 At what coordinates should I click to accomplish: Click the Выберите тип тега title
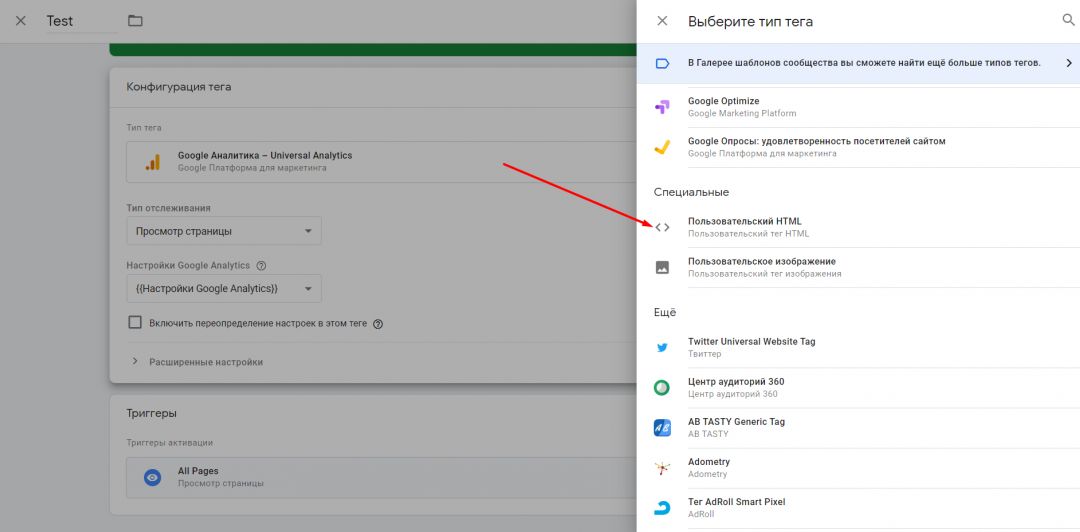[x=750, y=21]
